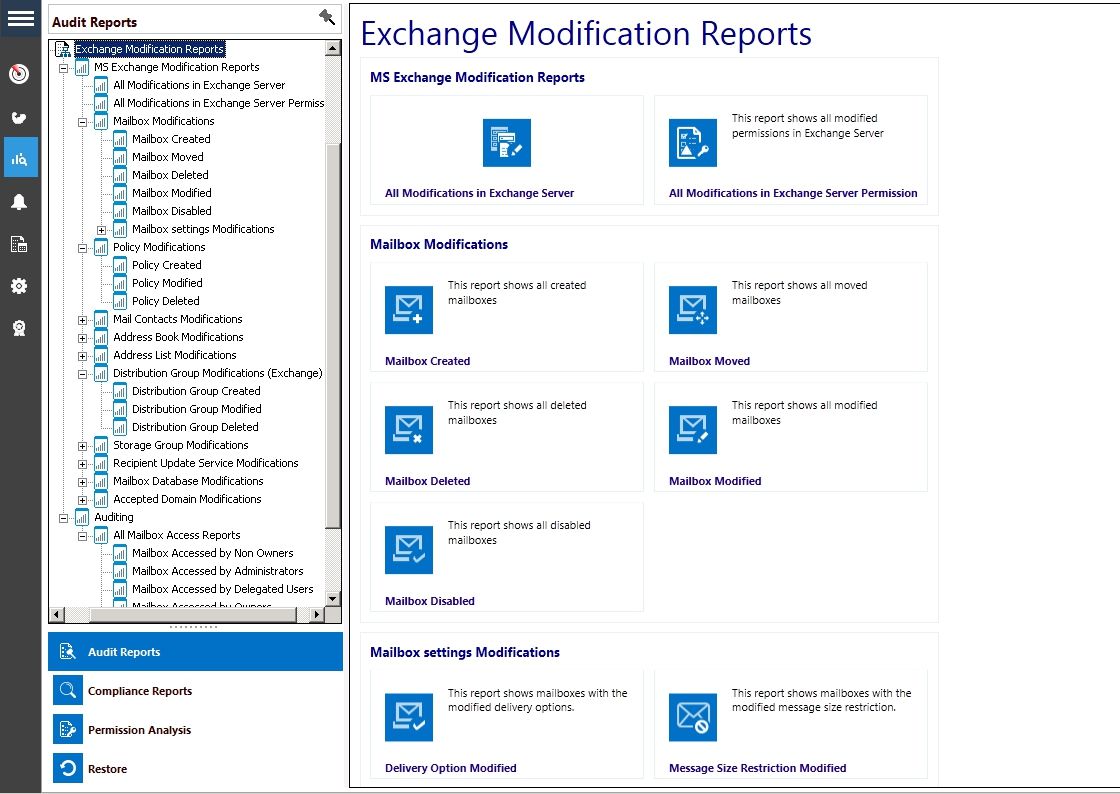Select 'Mailbox Deleted' in the tree
1120x794 pixels.
(170, 175)
